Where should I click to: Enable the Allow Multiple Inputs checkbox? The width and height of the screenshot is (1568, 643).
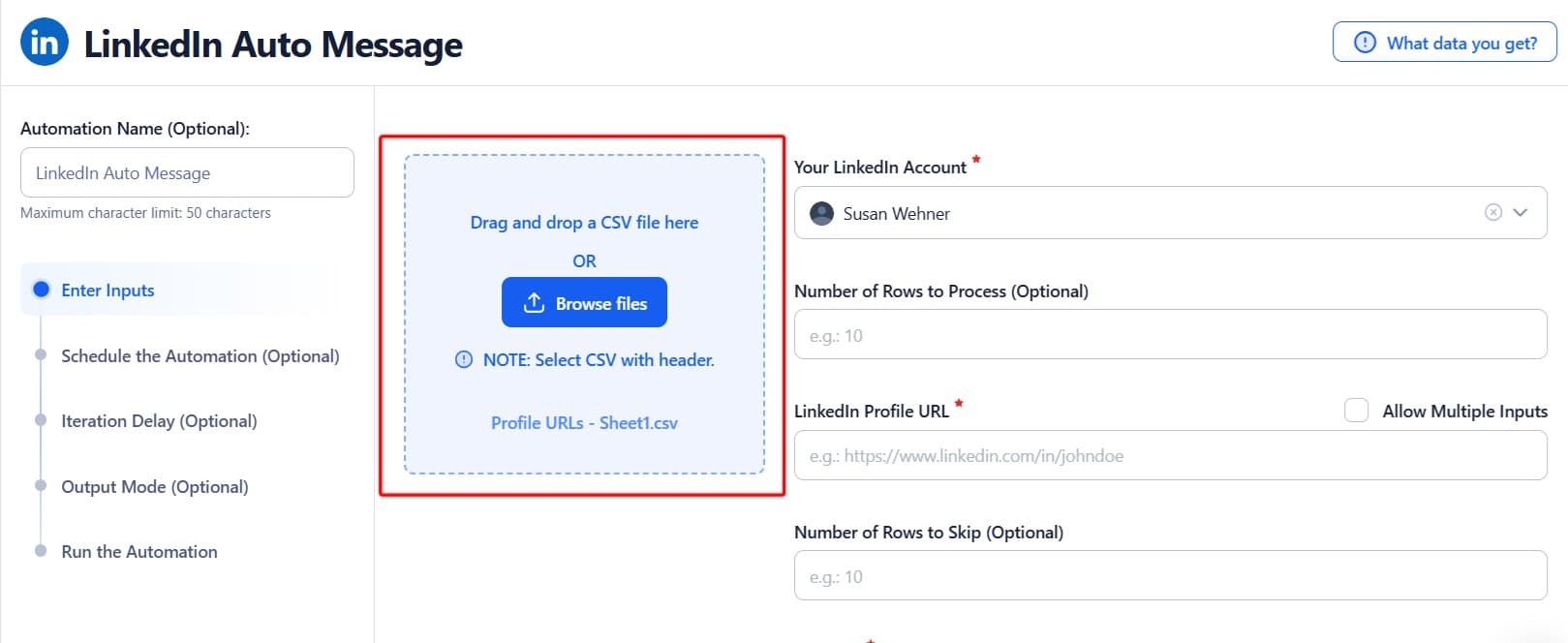tap(1356, 411)
